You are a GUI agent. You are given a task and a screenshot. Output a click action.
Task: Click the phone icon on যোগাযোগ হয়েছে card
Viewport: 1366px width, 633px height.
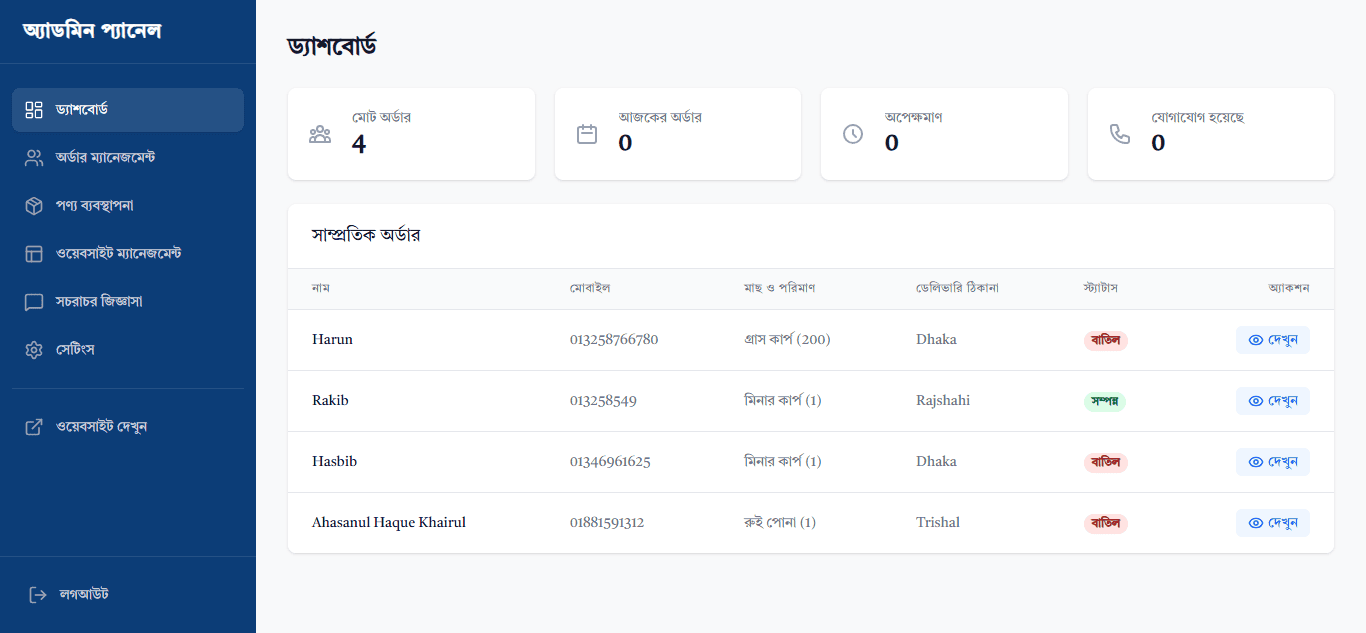[1120, 134]
